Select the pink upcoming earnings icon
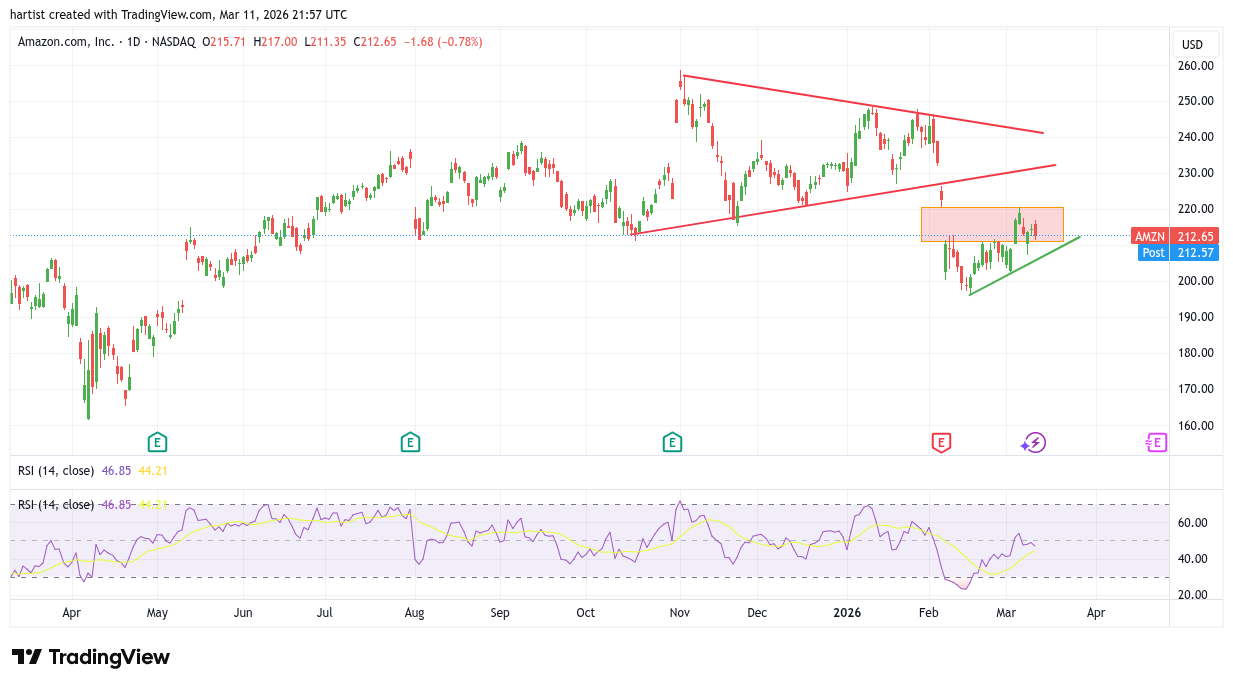This screenshot has height=687, width=1233. [1156, 442]
